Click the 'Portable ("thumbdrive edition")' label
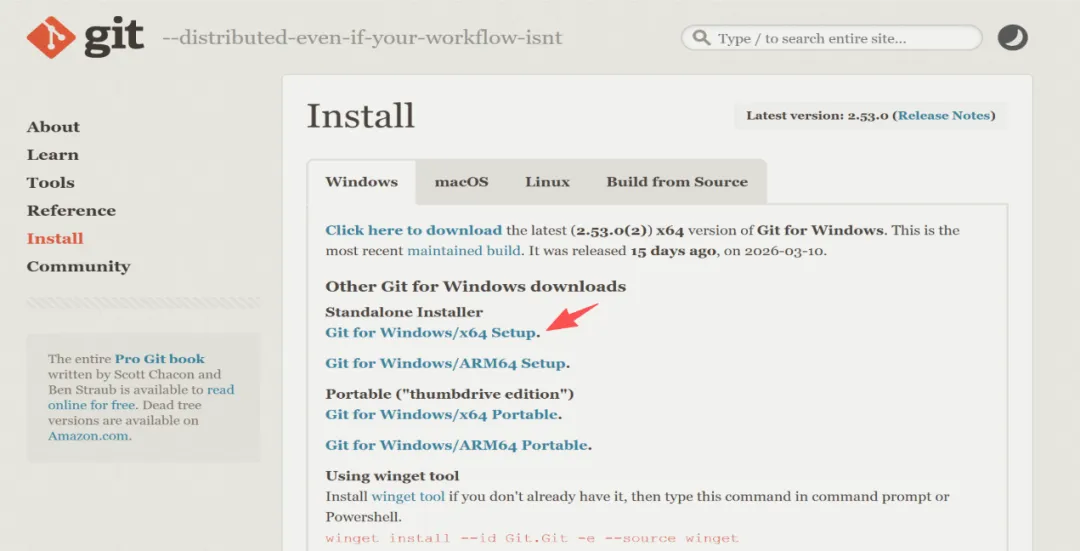Viewport: 1080px width, 551px height. (x=450, y=394)
